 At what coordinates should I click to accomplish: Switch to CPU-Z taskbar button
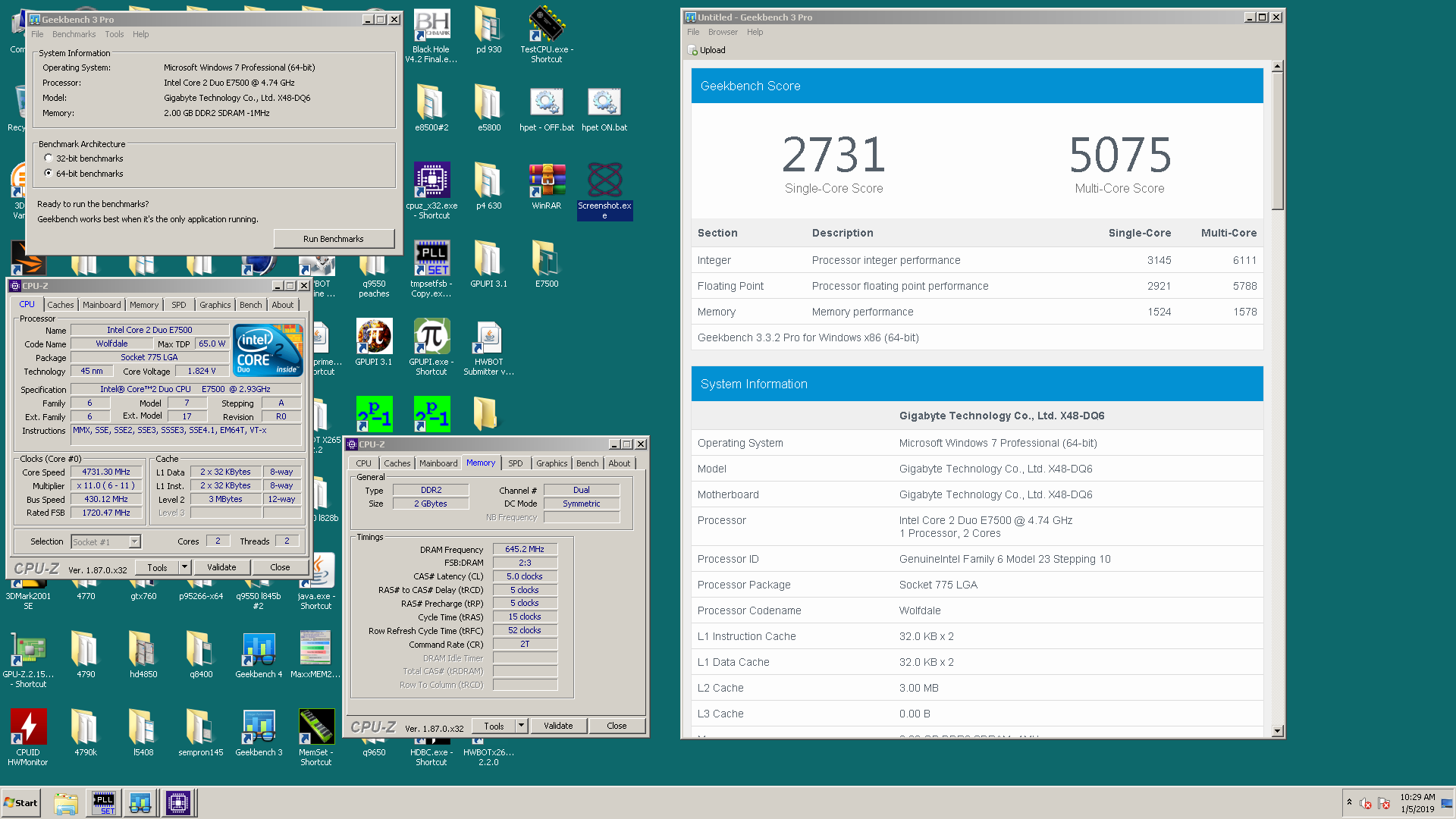[178, 803]
